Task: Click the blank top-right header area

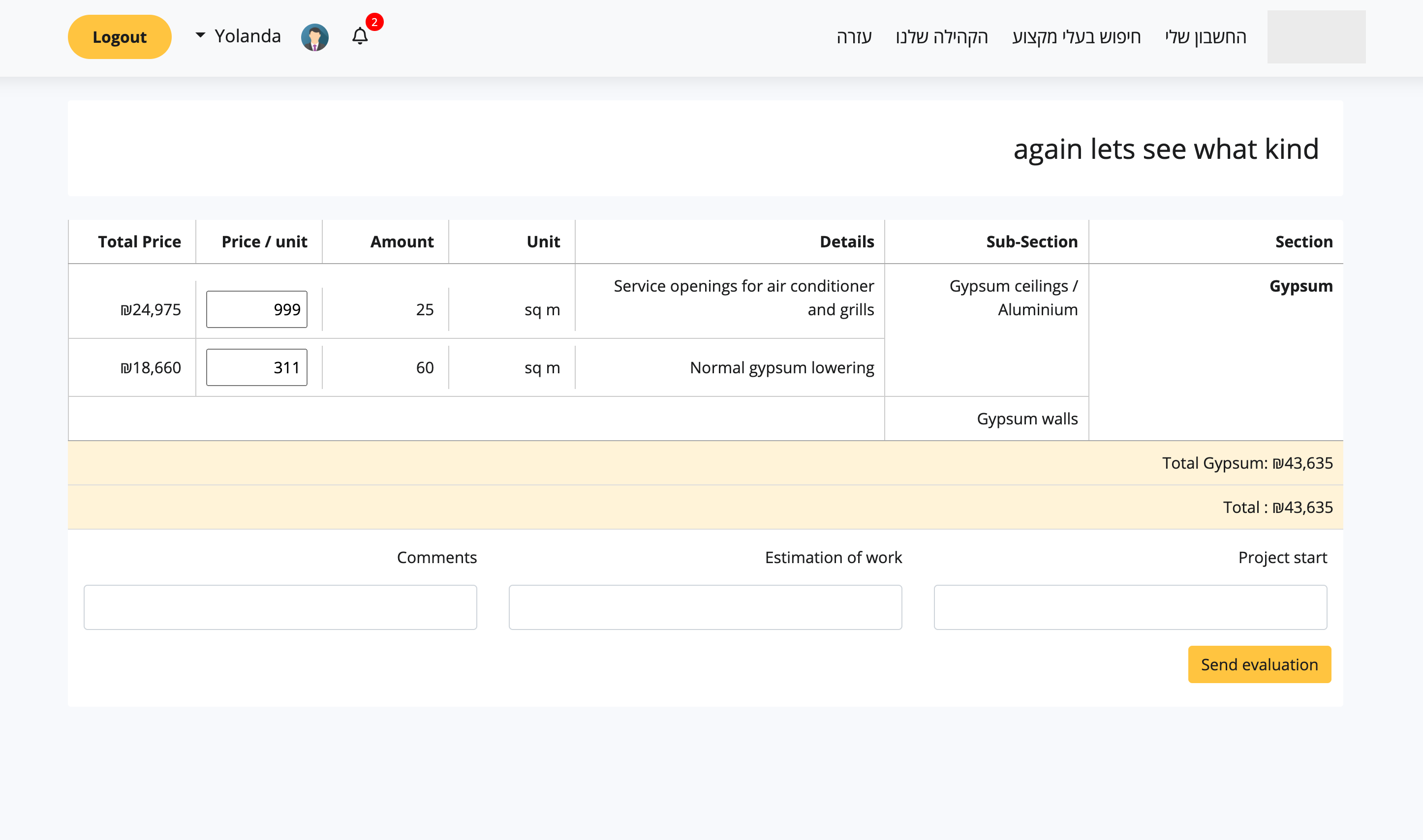Action: [1315, 36]
